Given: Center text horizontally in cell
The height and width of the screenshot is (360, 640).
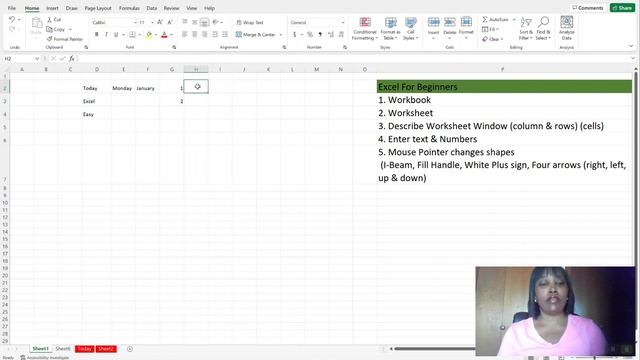Looking at the screenshot, I should 195,35.
